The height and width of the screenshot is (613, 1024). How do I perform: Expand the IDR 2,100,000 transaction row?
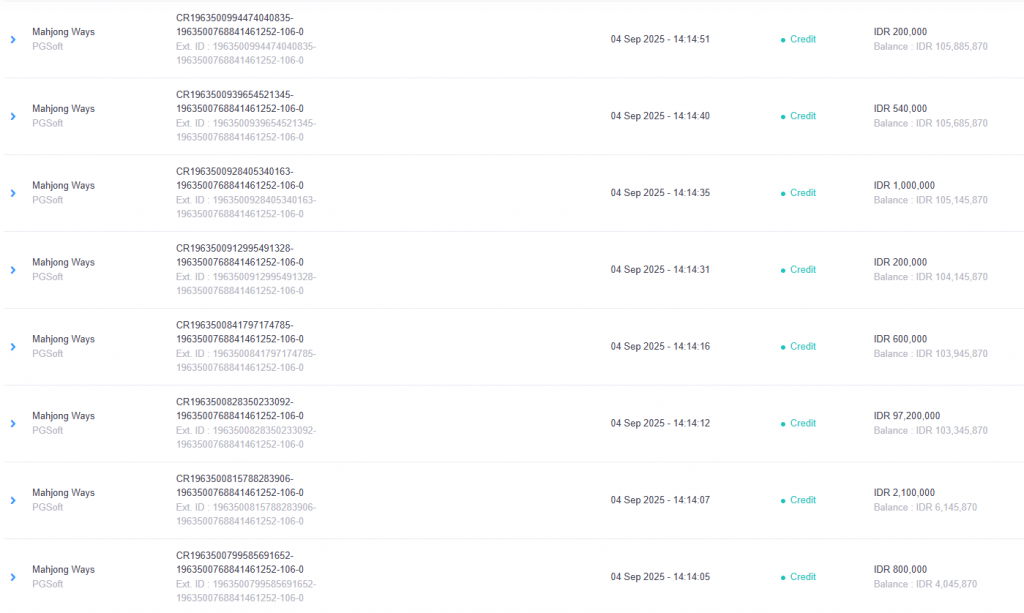click(x=13, y=500)
